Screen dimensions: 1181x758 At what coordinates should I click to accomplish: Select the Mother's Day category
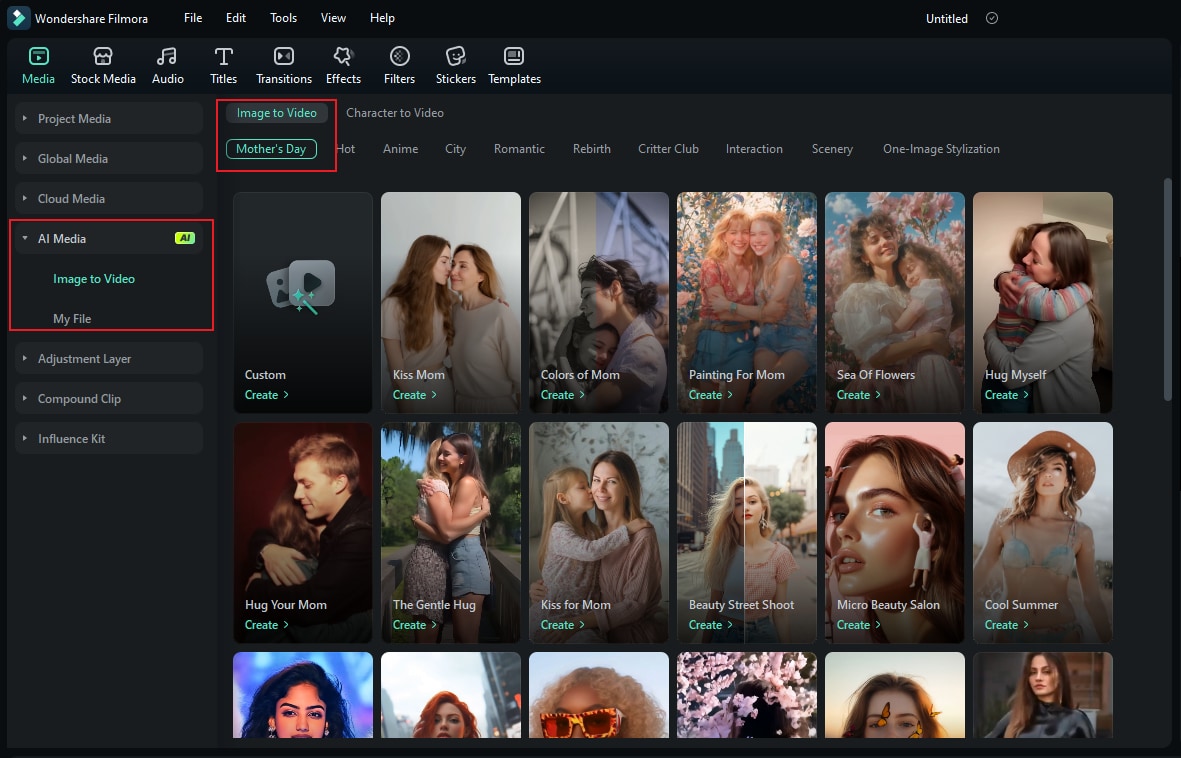click(x=271, y=149)
